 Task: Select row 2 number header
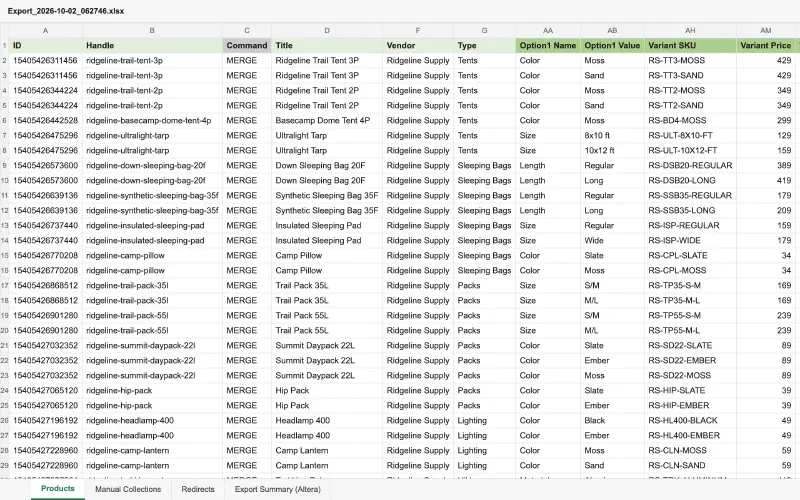tap(4, 61)
